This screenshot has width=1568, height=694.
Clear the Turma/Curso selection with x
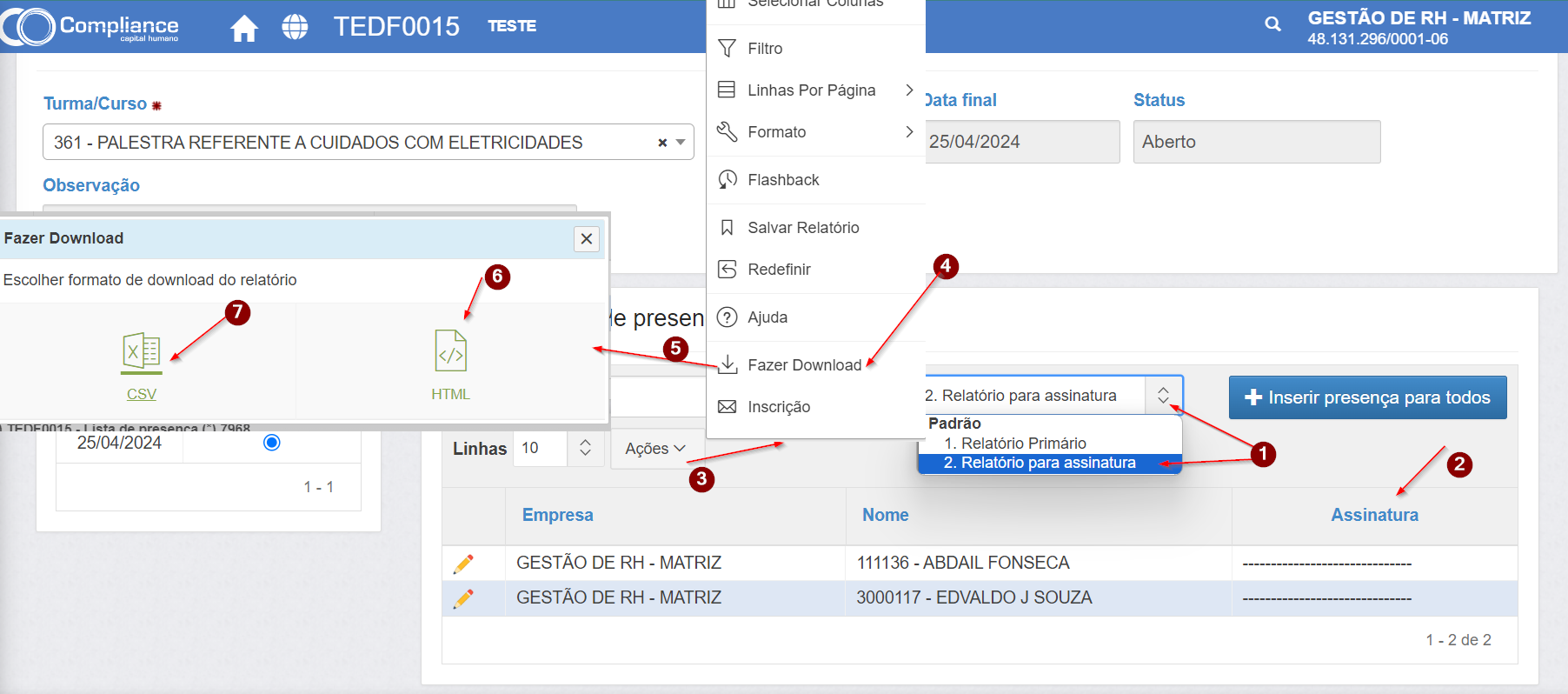tap(662, 143)
